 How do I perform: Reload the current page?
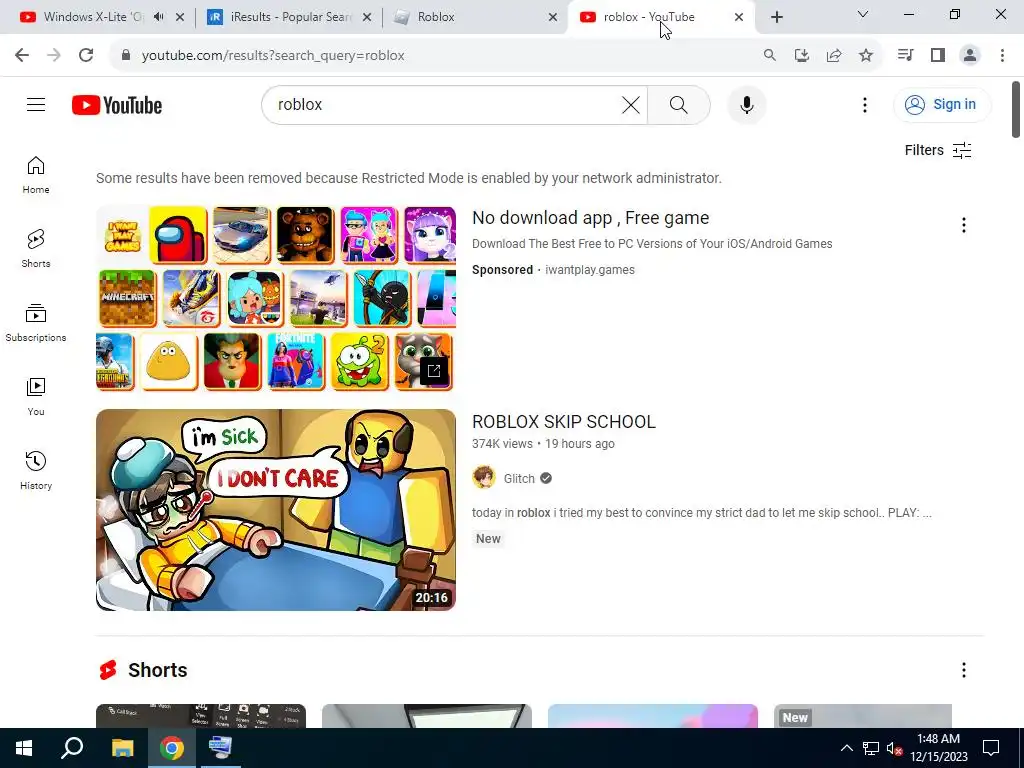pos(86,56)
